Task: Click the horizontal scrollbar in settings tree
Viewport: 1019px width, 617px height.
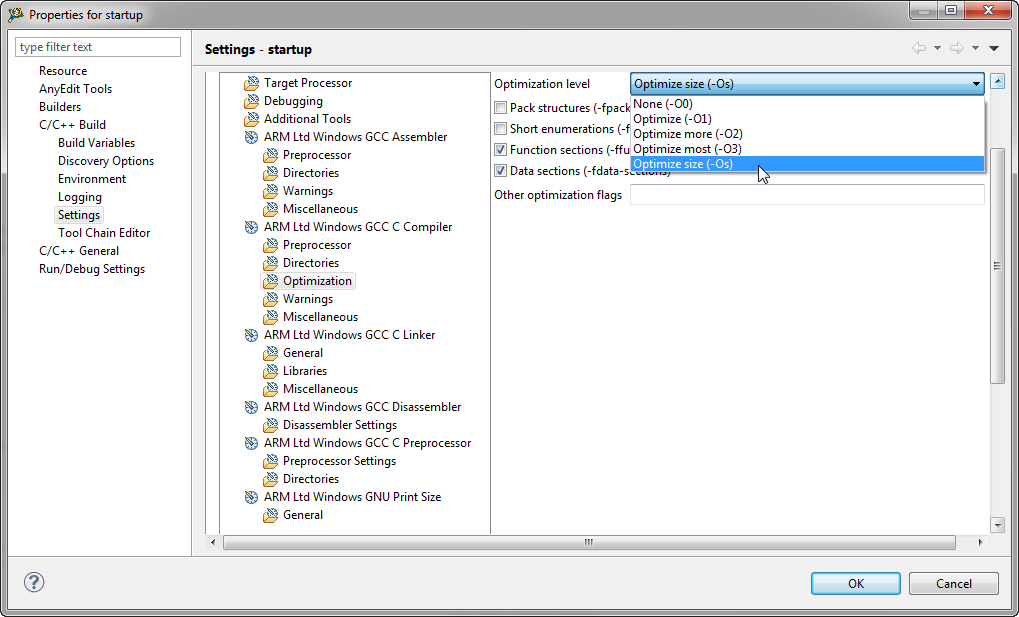Action: pyautogui.click(x=588, y=542)
